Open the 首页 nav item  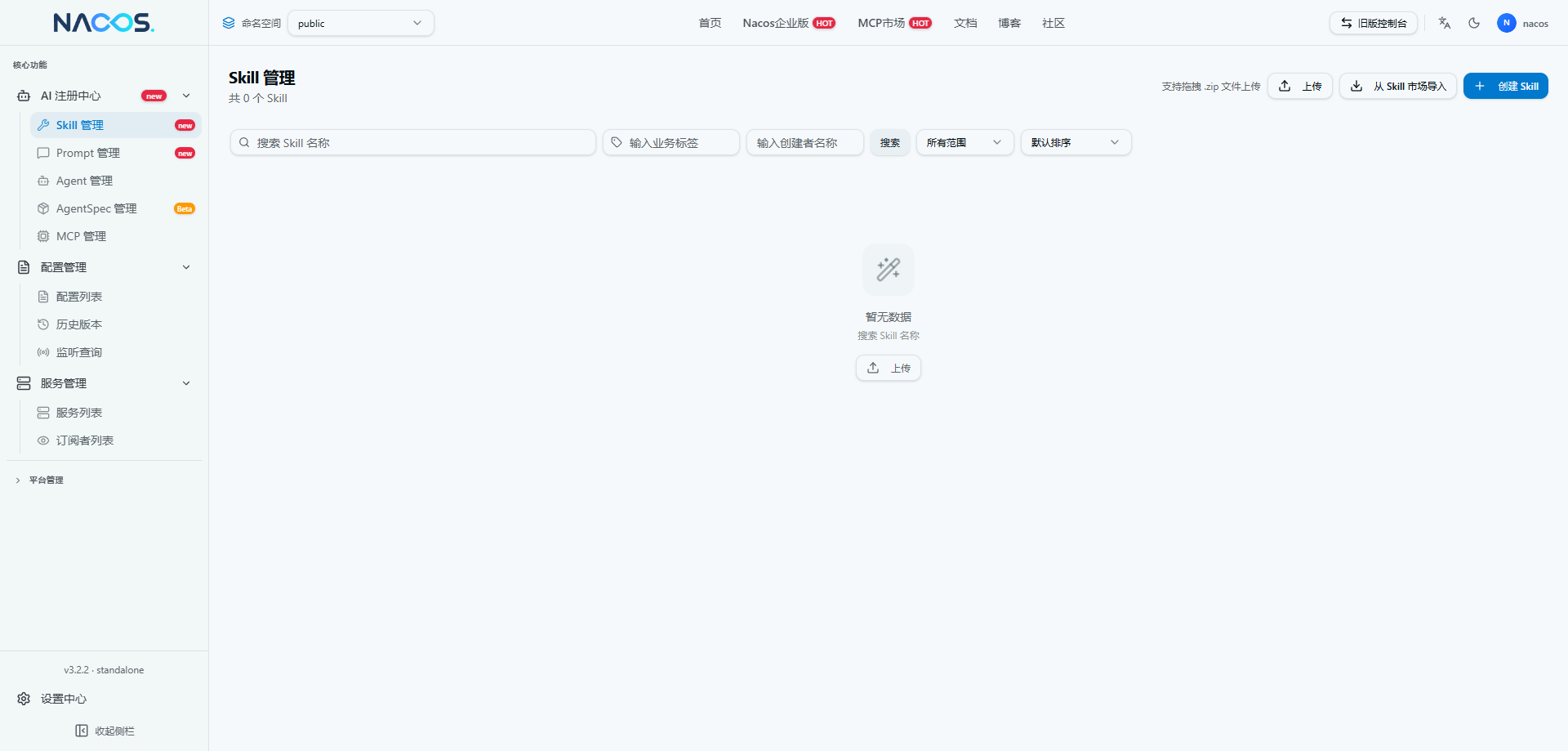(x=710, y=23)
